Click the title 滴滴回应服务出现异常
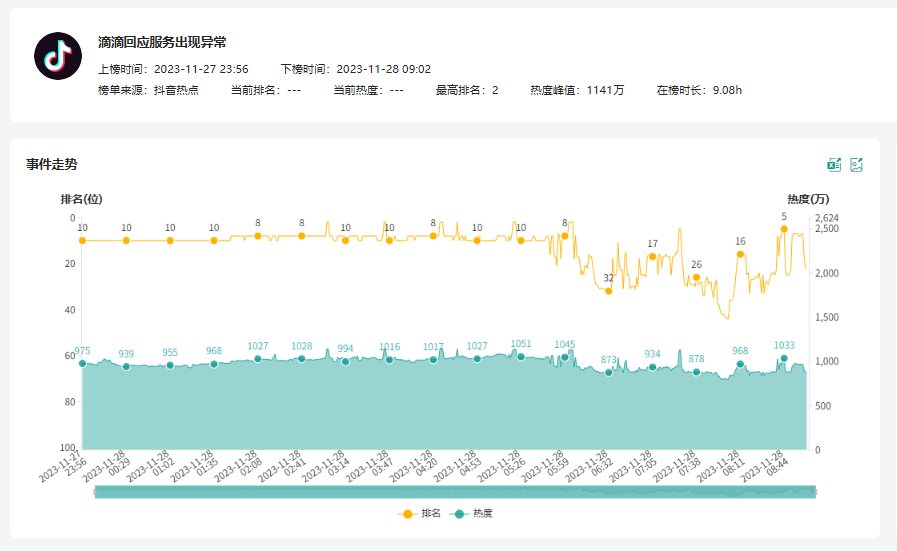897x551 pixels. [x=162, y=42]
